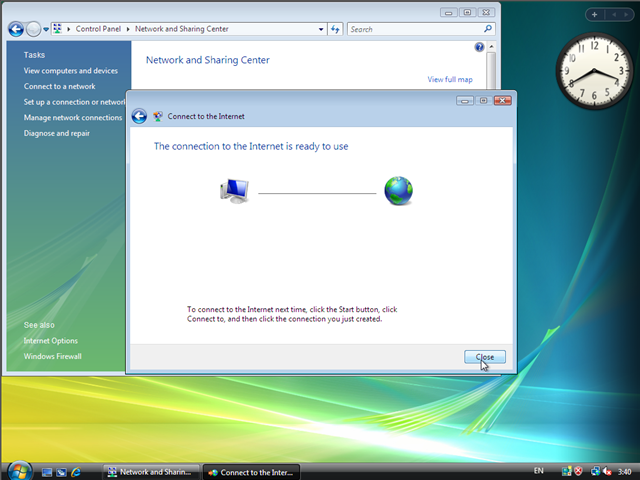Click the red X of Connect dialog
Viewport: 640px width, 480px height.
click(x=502, y=100)
